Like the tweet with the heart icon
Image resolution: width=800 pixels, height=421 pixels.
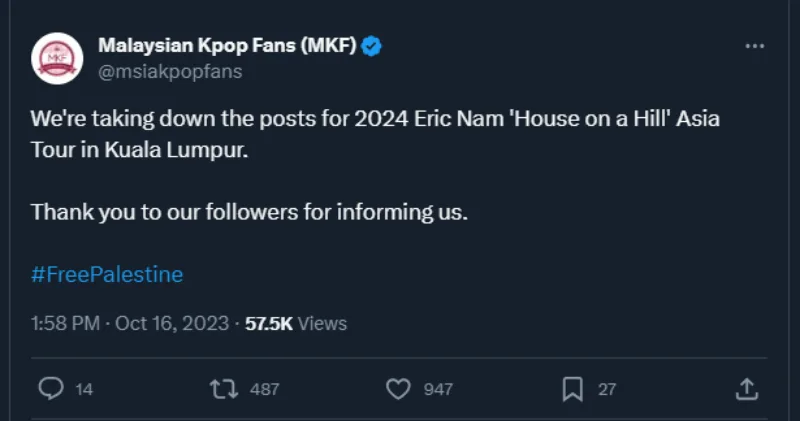(398, 389)
